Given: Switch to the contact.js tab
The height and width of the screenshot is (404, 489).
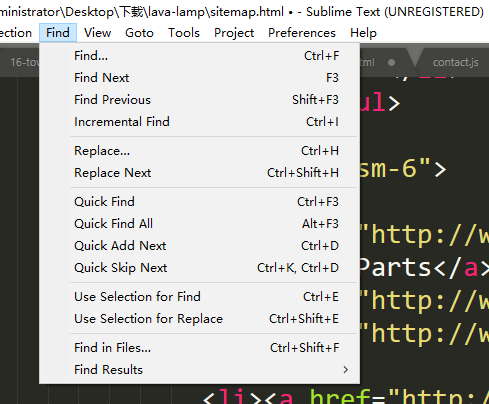Looking at the screenshot, I should (455, 62).
